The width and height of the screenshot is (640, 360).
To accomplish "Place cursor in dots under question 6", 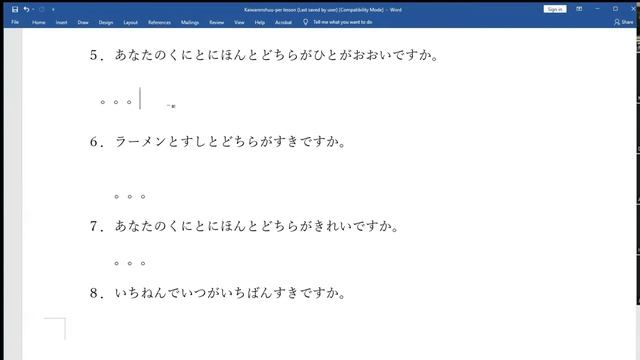I will pyautogui.click(x=130, y=196).
